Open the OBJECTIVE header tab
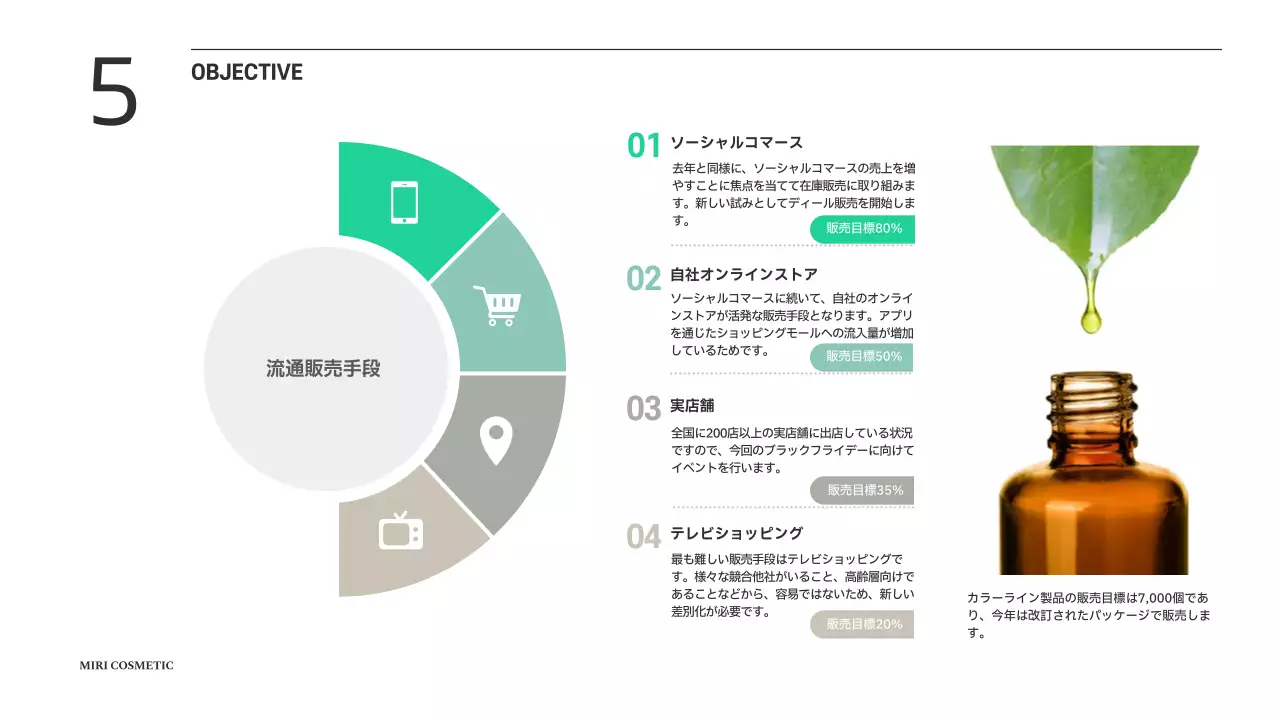The width and height of the screenshot is (1280, 720). click(x=247, y=71)
